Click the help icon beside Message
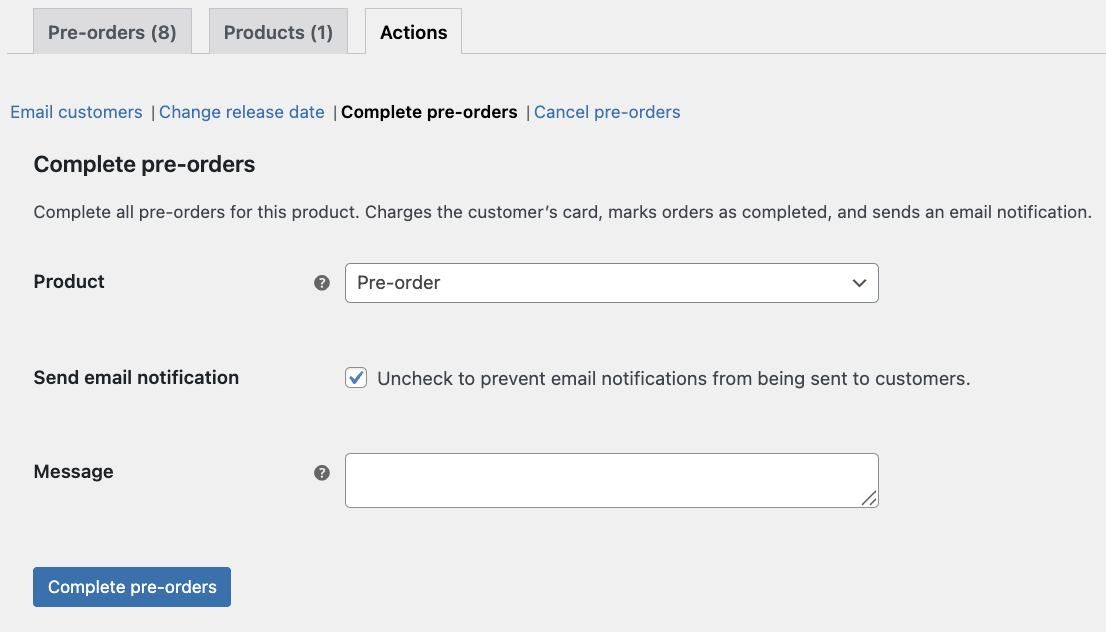This screenshot has height=632, width=1106. pos(322,473)
